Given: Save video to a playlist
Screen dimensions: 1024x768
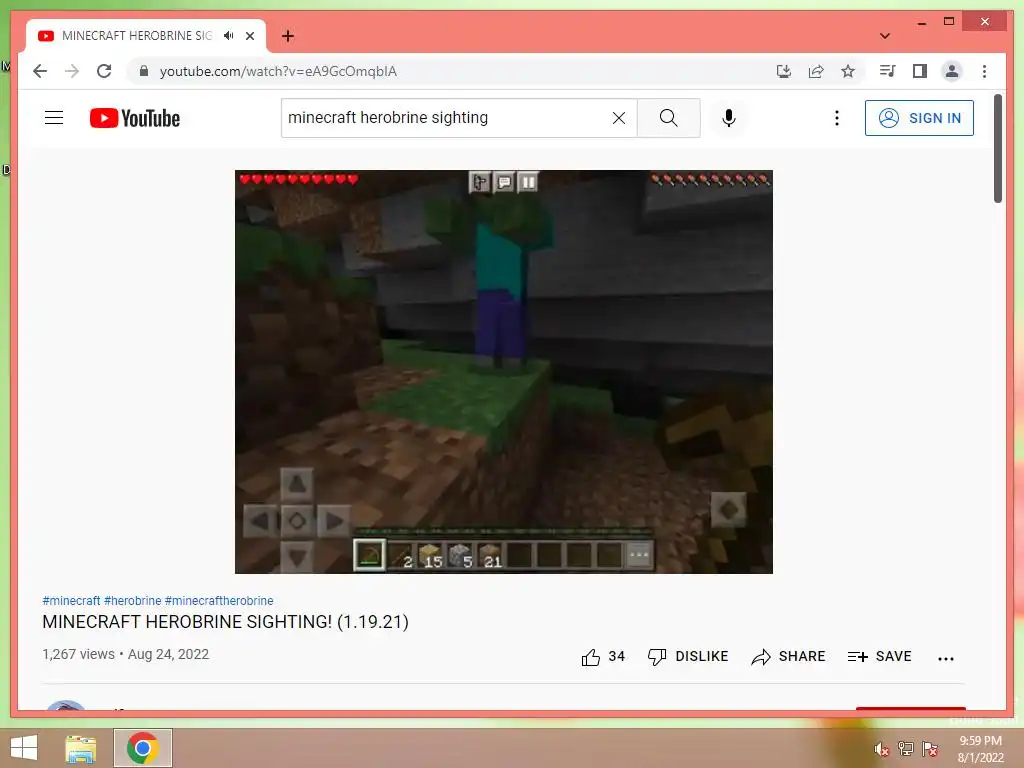Looking at the screenshot, I should point(879,656).
